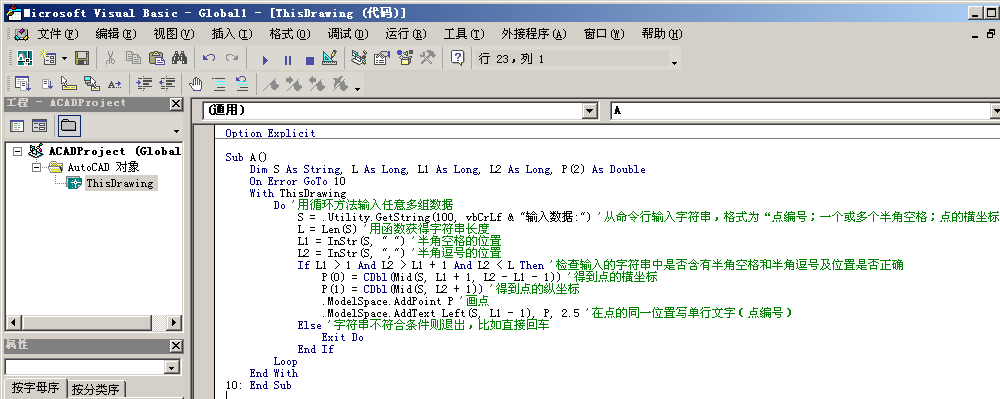Image resolution: width=1000 pixels, height=399 pixels.
Task: Click Parameter Info edit icon
Action: [92, 83]
